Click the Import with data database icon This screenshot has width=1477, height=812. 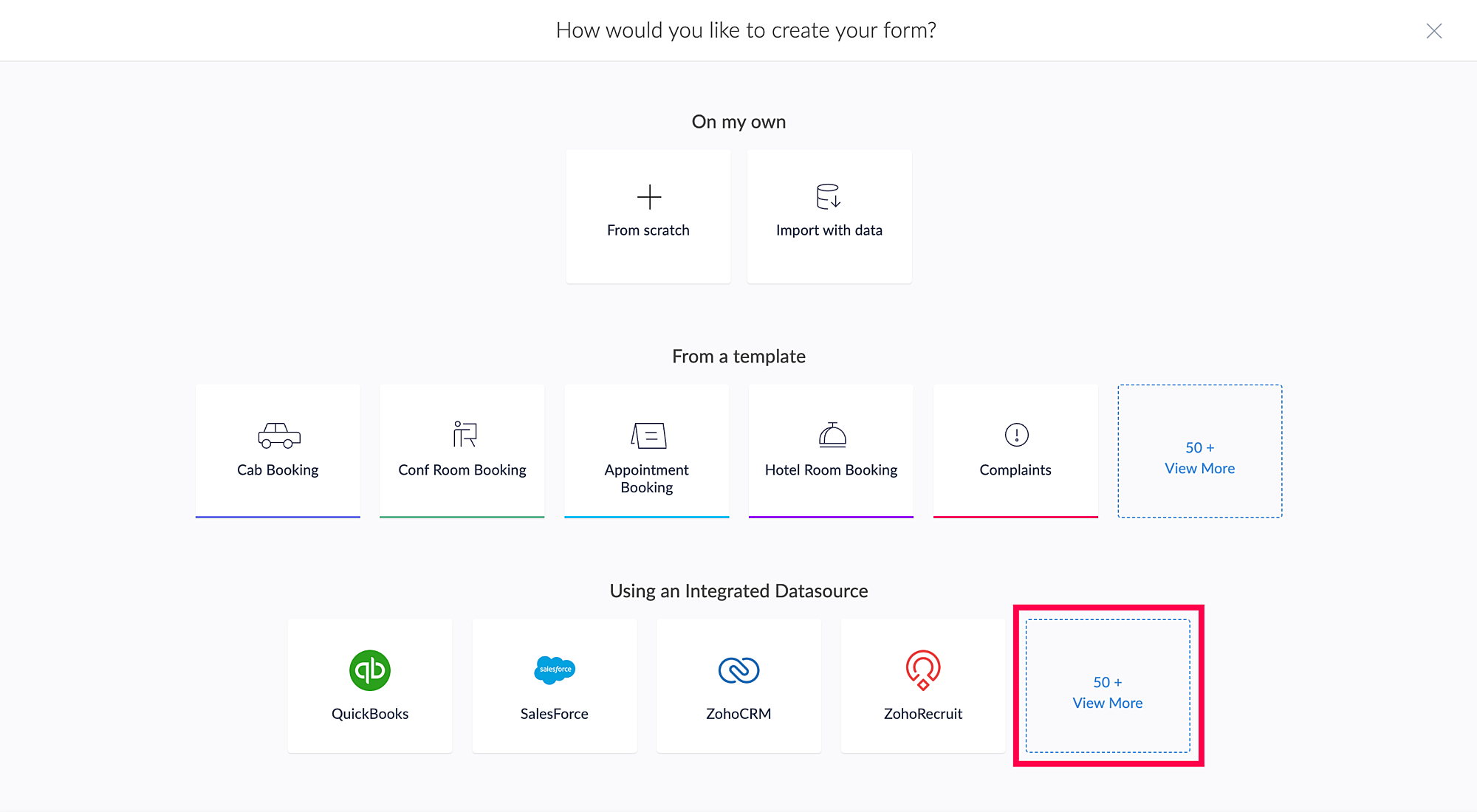tap(828, 196)
